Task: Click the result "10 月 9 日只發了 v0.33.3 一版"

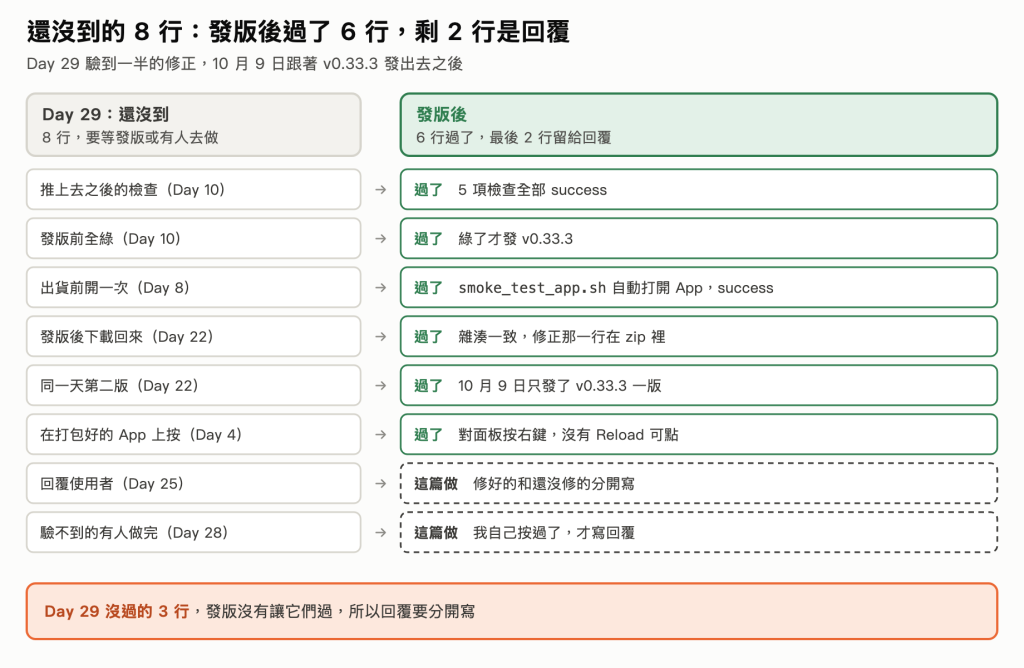Action: click(x=699, y=385)
